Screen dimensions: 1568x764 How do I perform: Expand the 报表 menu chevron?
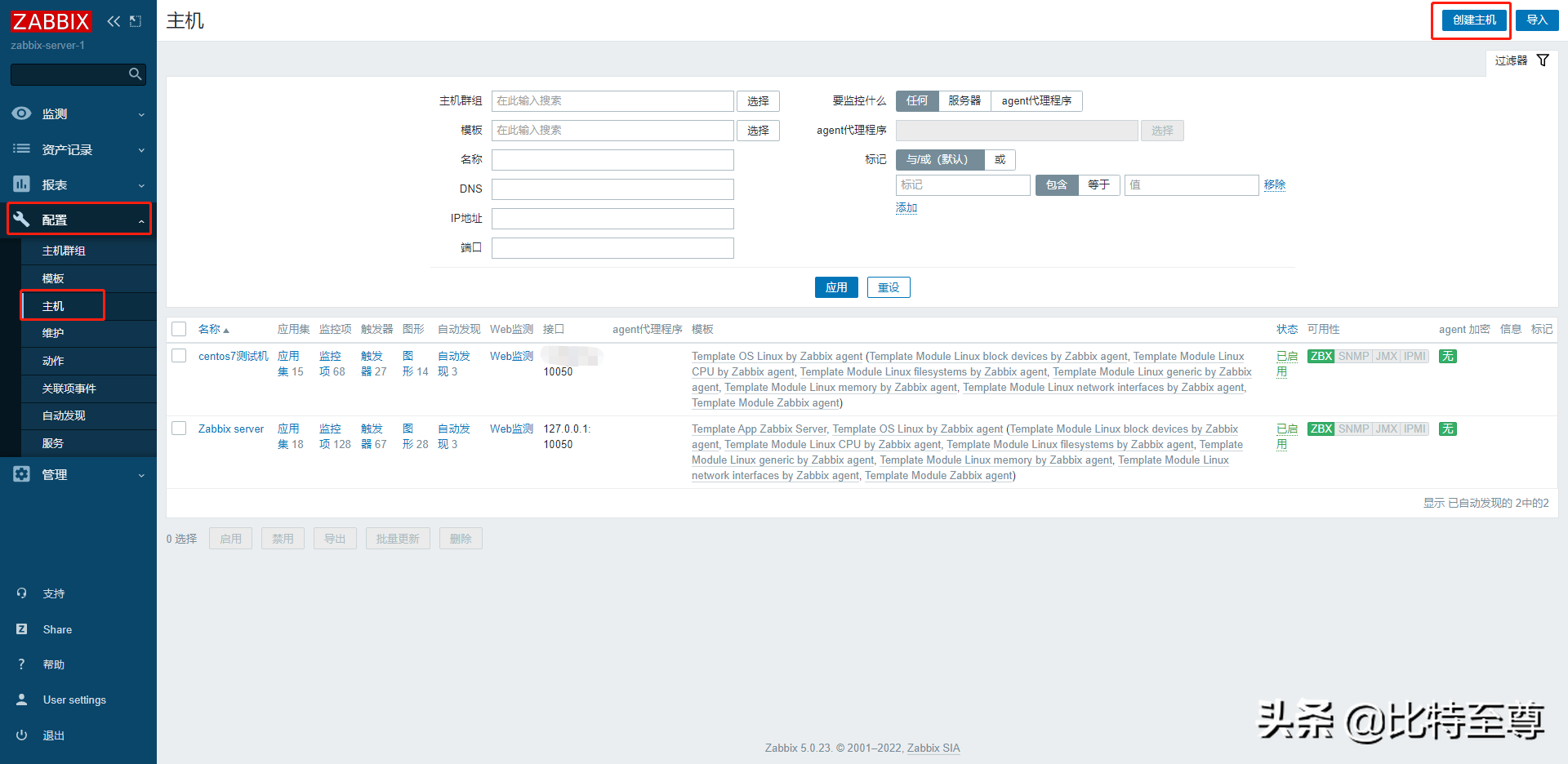pos(141,185)
